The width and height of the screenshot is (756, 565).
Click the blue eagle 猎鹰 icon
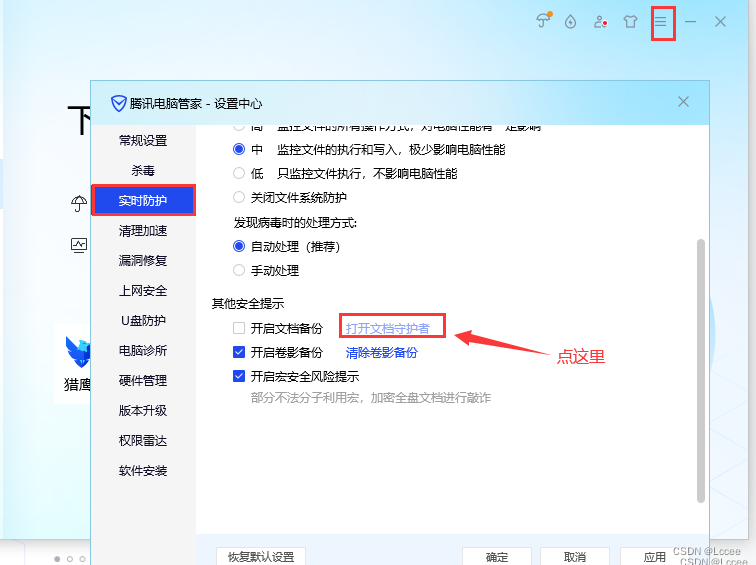coord(78,351)
